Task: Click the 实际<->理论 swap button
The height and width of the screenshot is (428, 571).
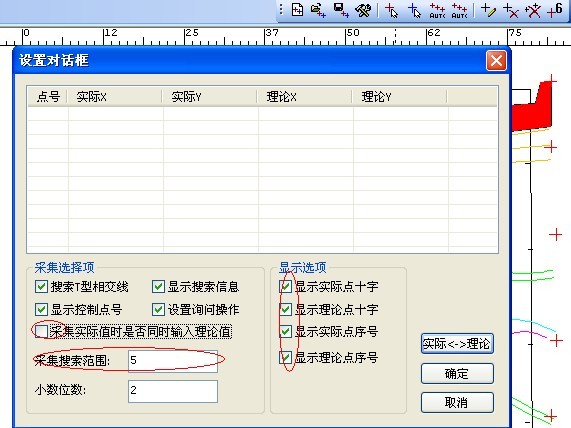Action: (x=457, y=343)
